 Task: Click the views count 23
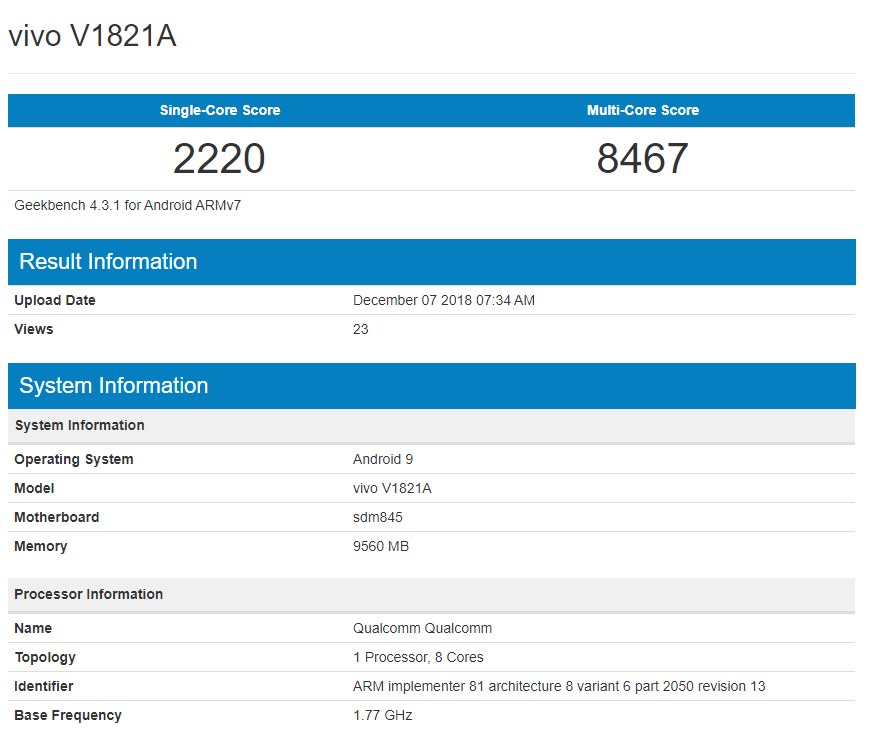[360, 329]
